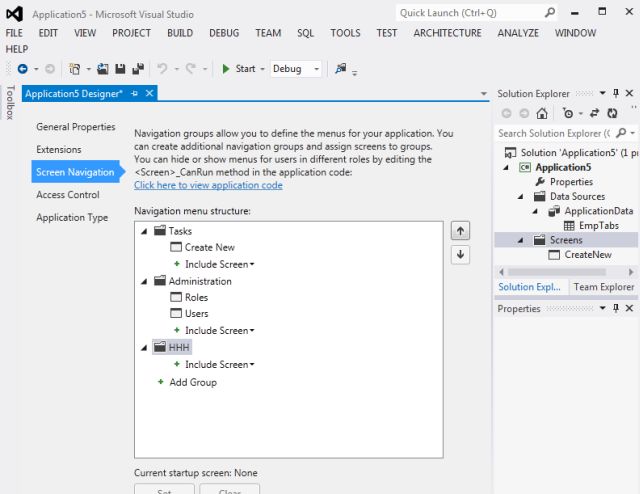Move the selected group down with the arrow button
The width and height of the screenshot is (640, 494).
click(x=460, y=254)
